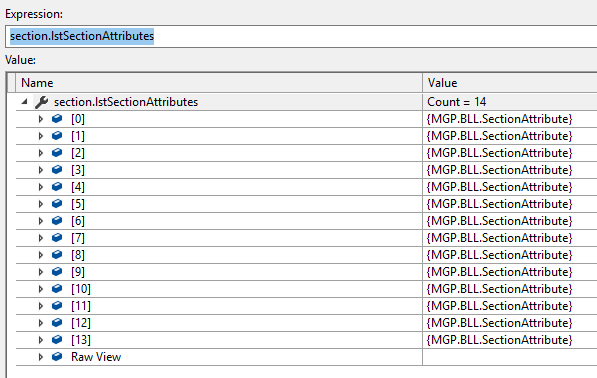The image size is (597, 378).
Task: Expand element [12] in the list
Action: [x=41, y=323]
